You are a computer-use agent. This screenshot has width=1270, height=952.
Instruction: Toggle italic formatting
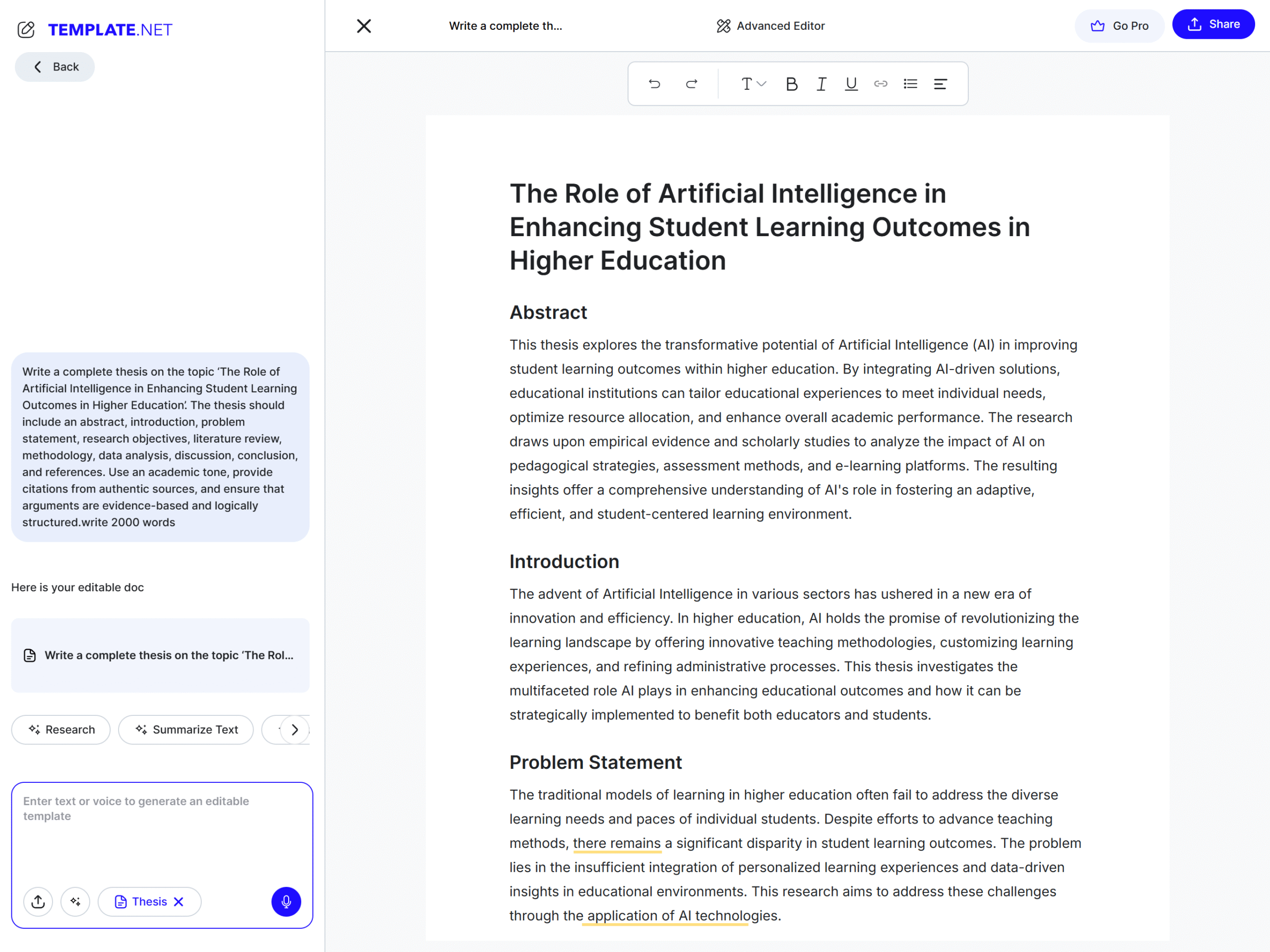(x=821, y=84)
